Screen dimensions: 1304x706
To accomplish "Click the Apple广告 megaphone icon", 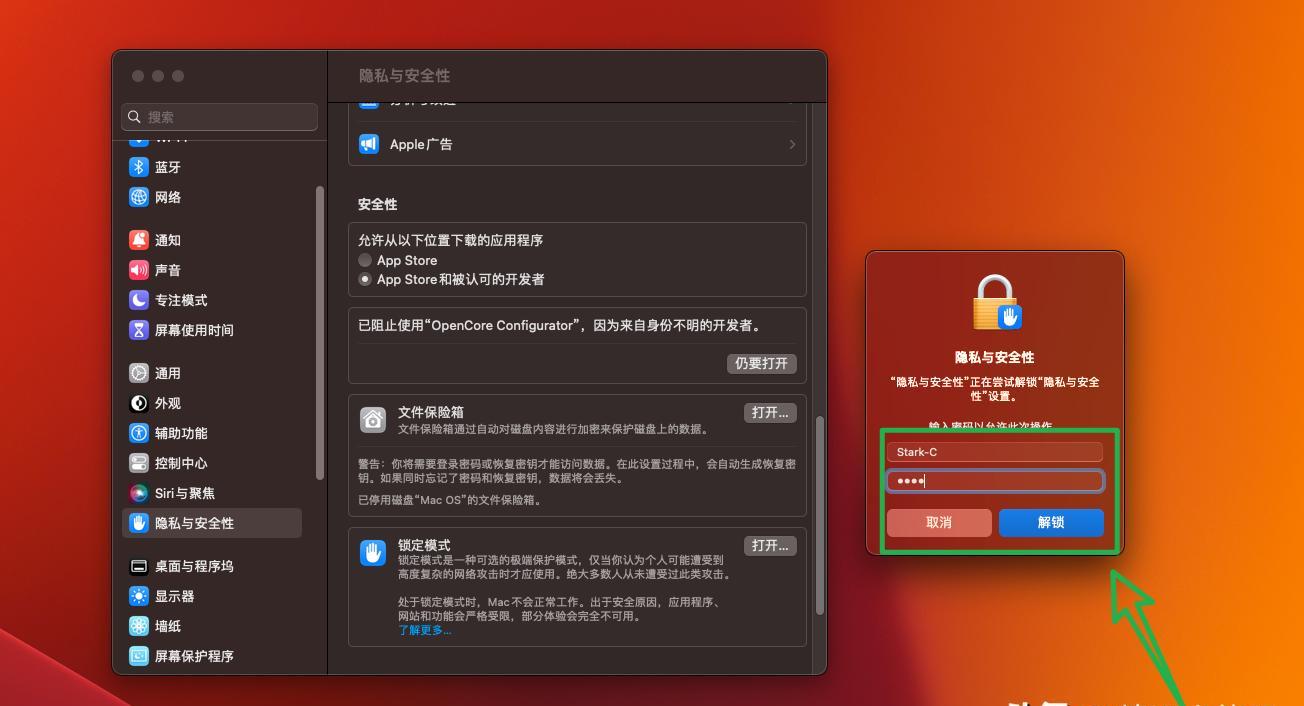I will coord(369,144).
